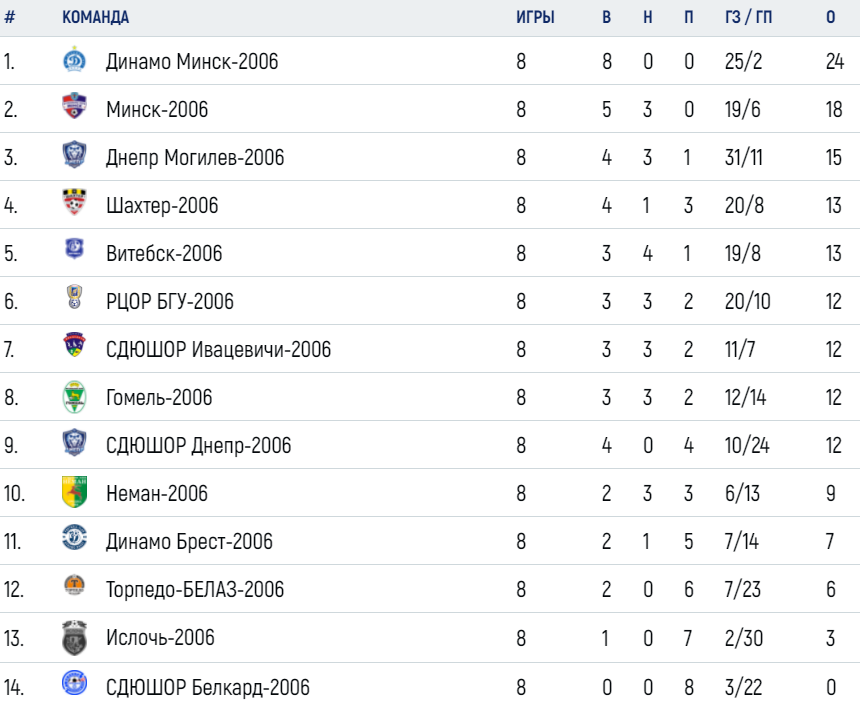This screenshot has width=860, height=707.
Task: Click the Шахтер-2006 team emblem
Action: (x=74, y=202)
